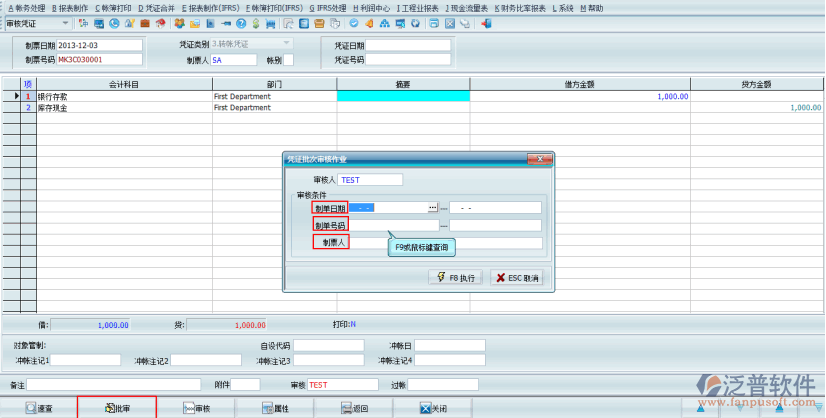Open the A 帐务处理 menu
Screen dimensions: 826x418
point(27,7)
